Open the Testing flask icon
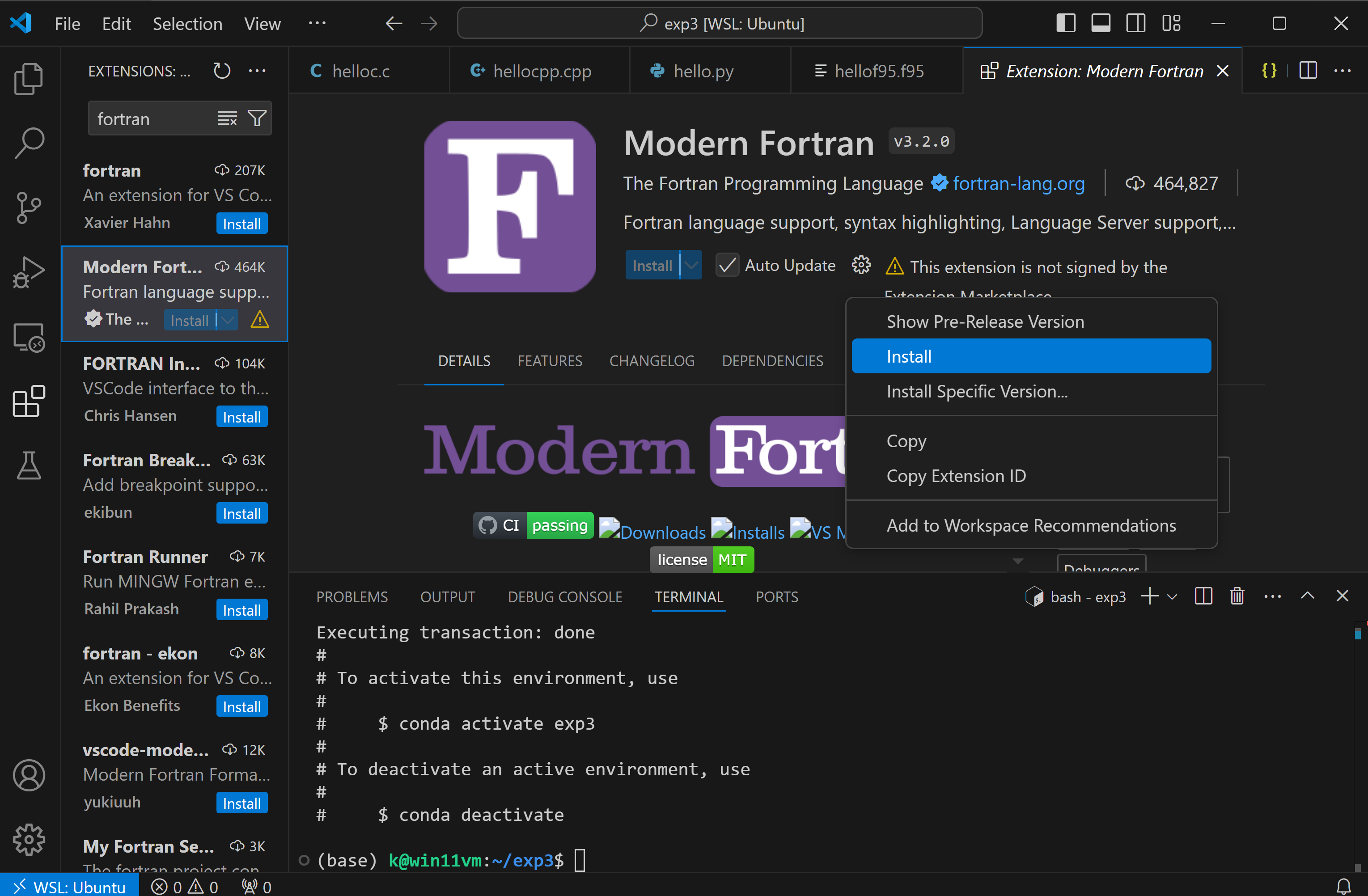The image size is (1368, 896). (29, 465)
